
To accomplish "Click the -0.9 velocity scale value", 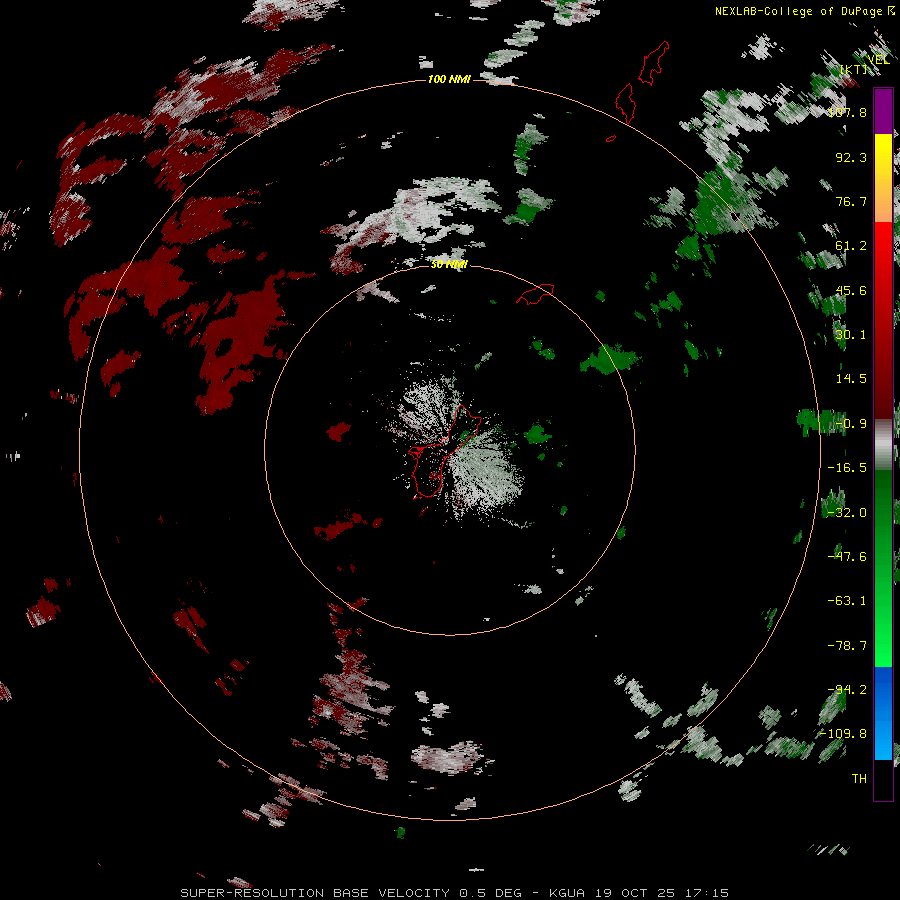I will click(851, 424).
